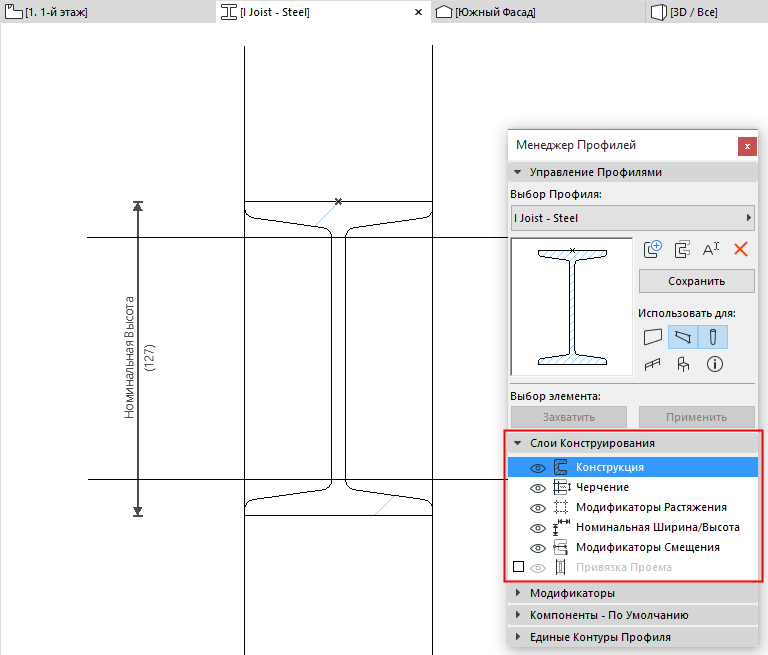Click the floor plan tab icon
Viewport: 768px width, 655px height.
(13, 12)
